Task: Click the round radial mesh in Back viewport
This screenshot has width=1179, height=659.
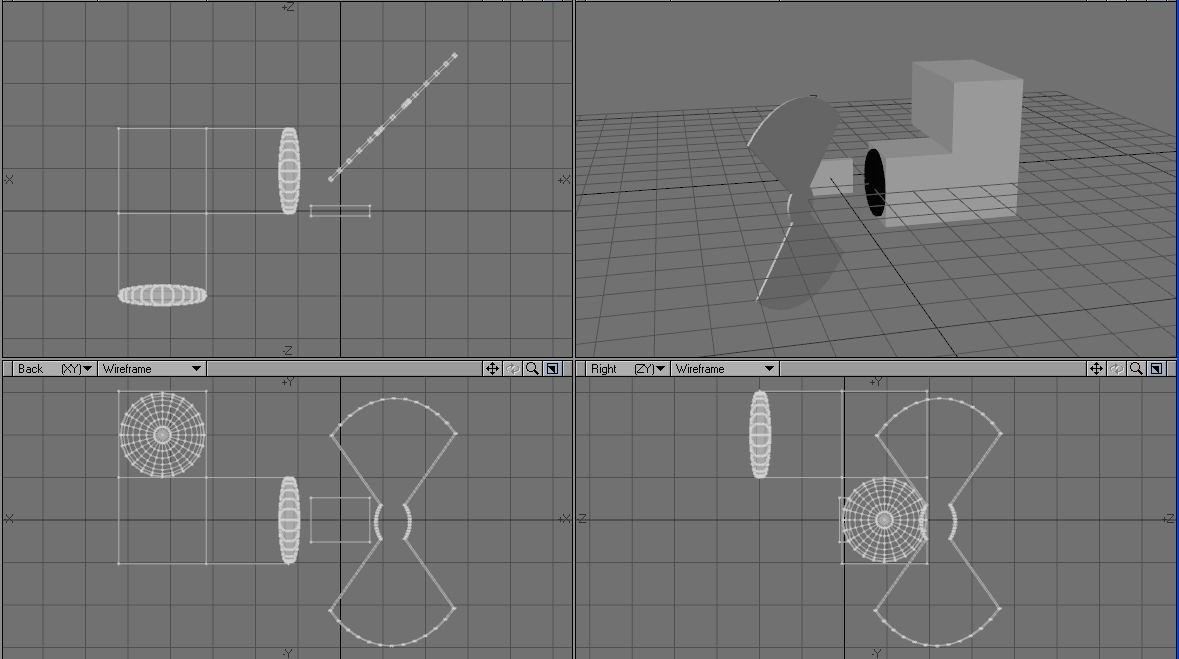Action: pyautogui.click(x=162, y=434)
